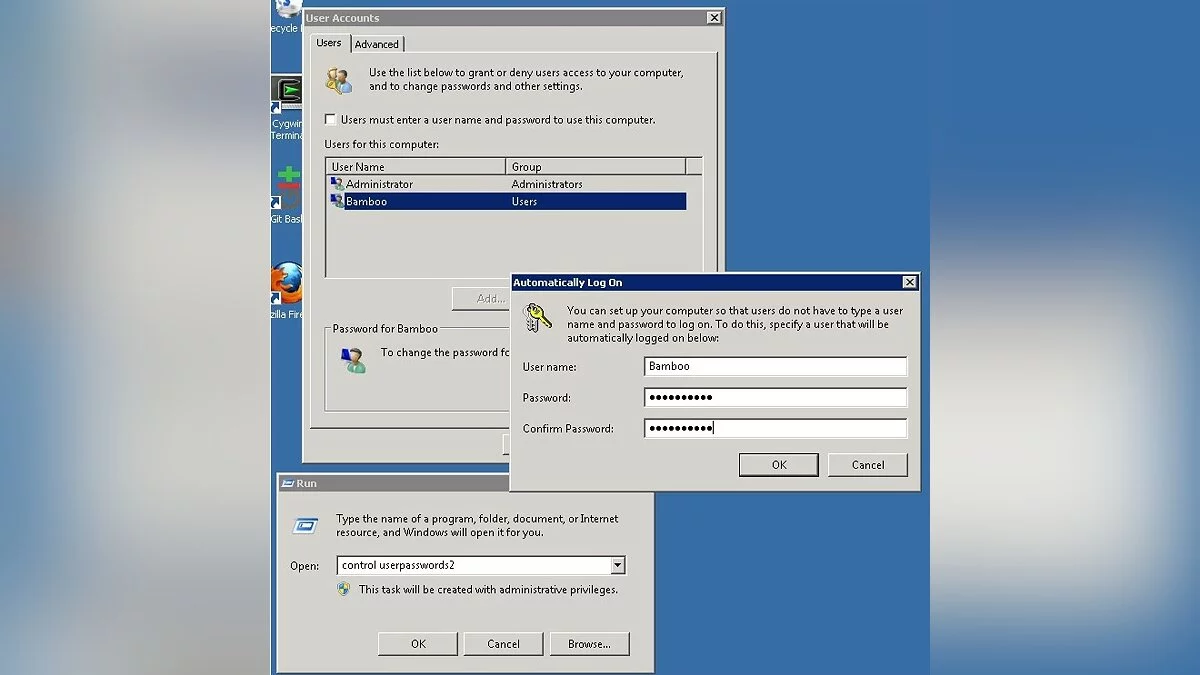This screenshot has height=675, width=1200.
Task: Click into the Confirm Password field
Action: tap(775, 428)
